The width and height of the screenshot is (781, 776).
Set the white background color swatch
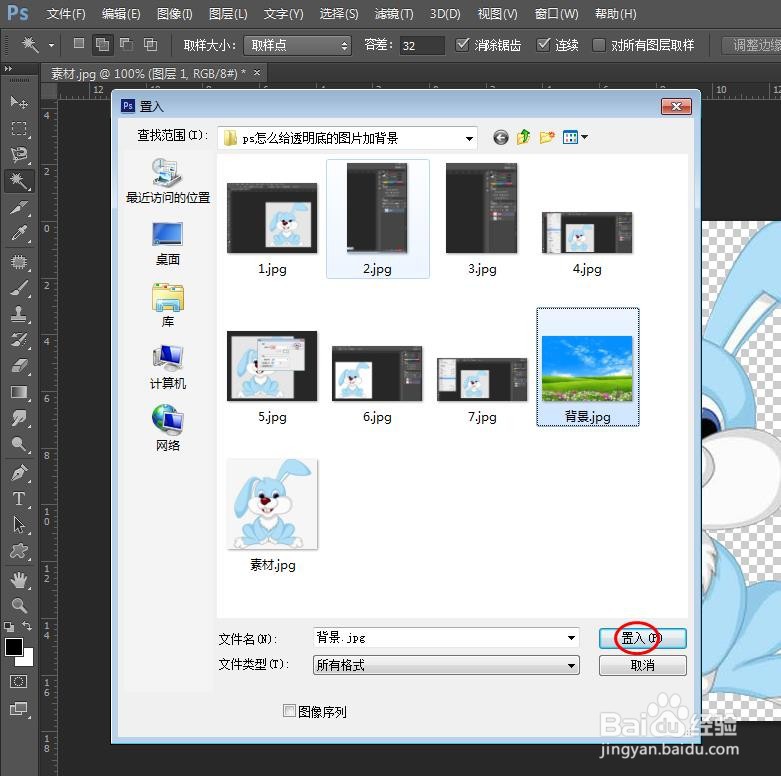pyautogui.click(x=28, y=659)
